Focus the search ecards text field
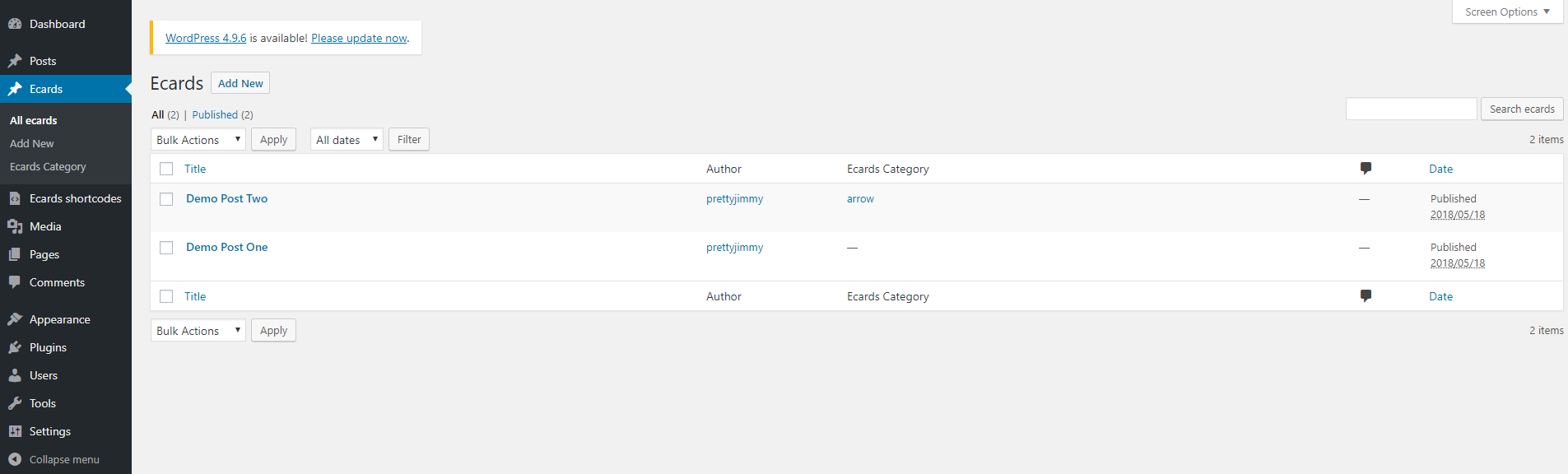 click(x=1411, y=109)
